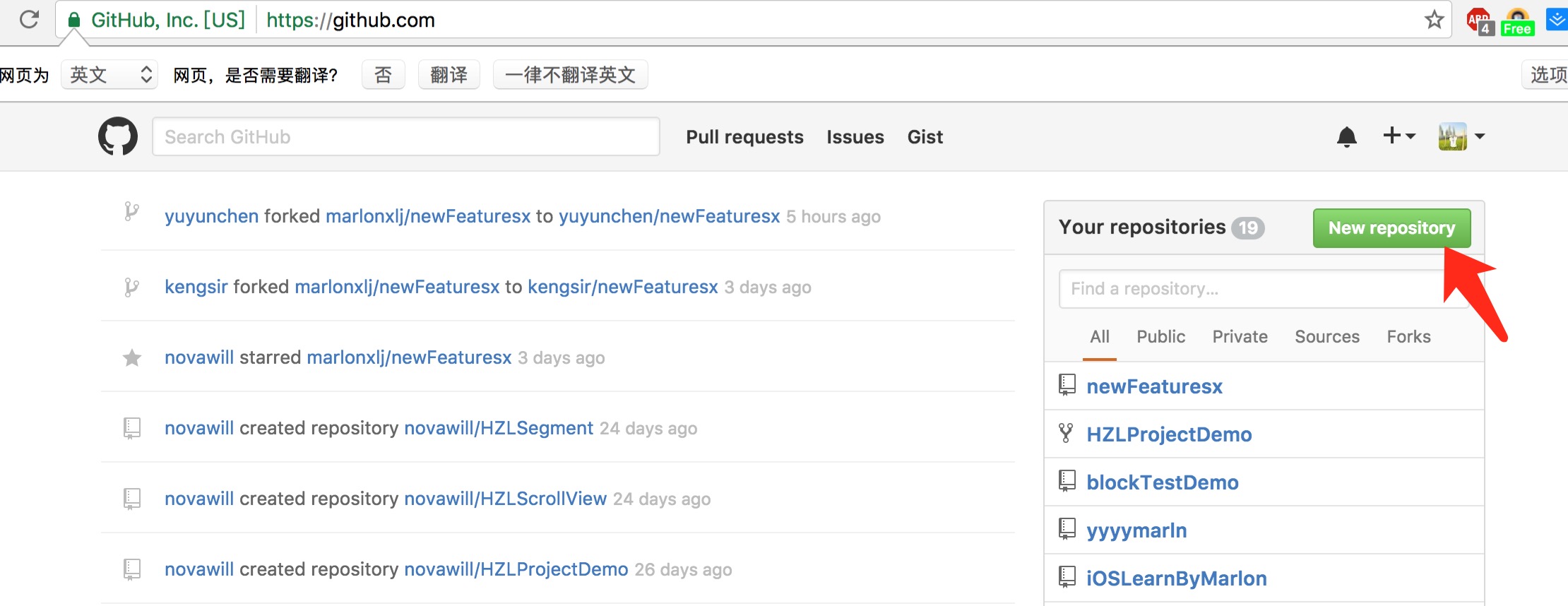Open yyyymarln repository link
Screen dimensions: 1568x606
point(1136,530)
